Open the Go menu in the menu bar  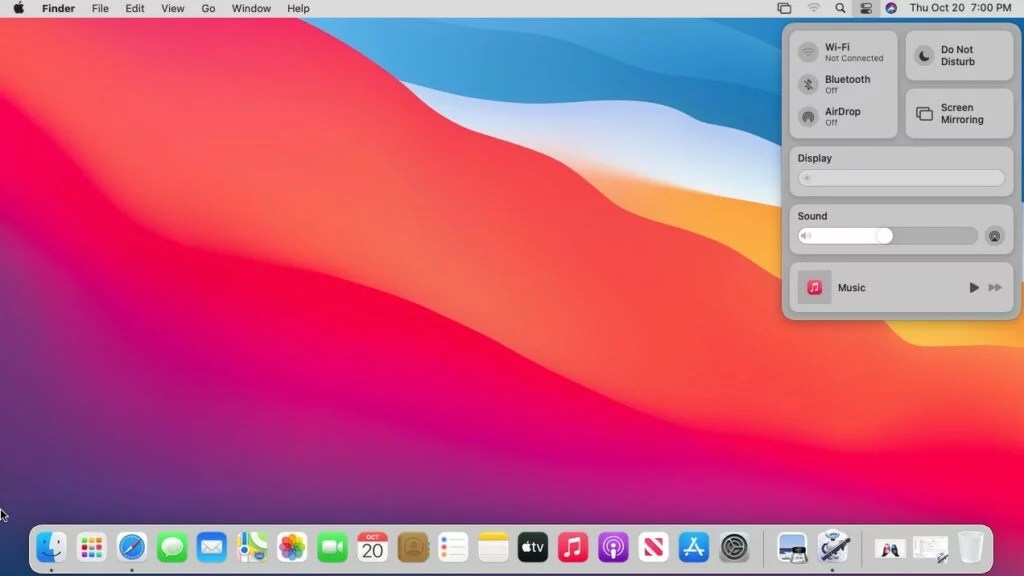pyautogui.click(x=207, y=8)
